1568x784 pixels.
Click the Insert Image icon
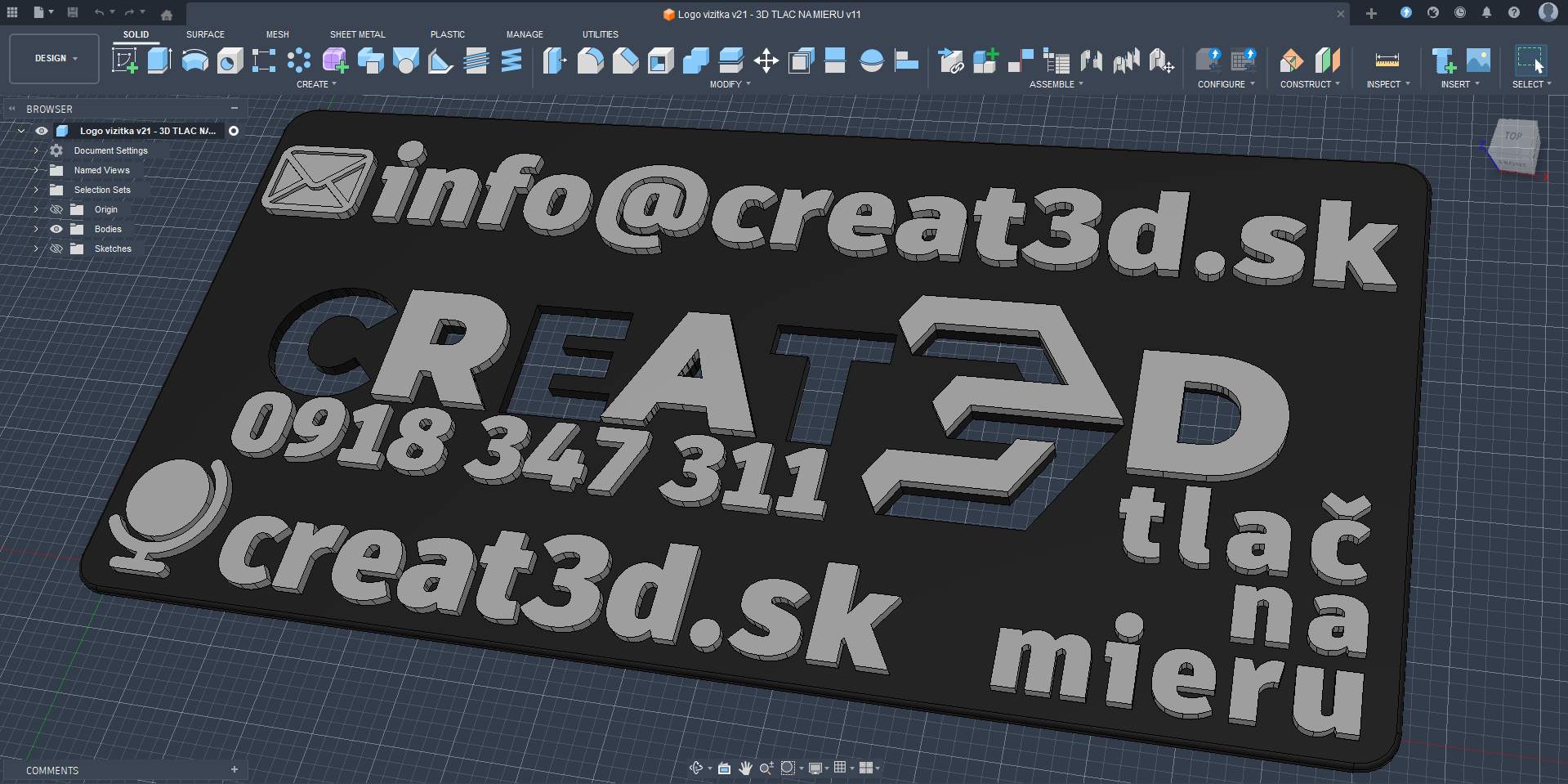pos(1478,60)
